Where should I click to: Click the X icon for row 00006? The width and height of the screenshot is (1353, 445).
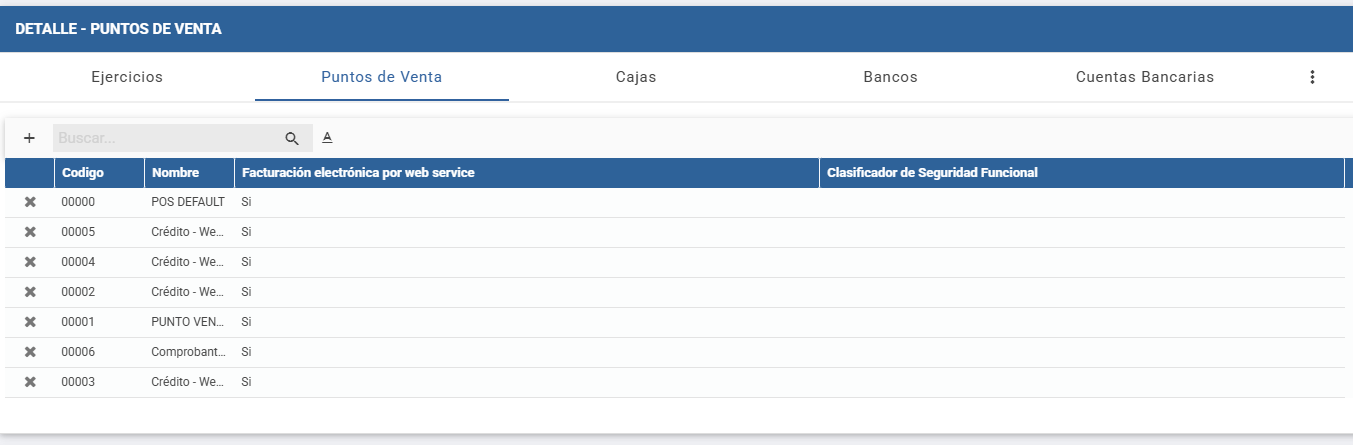(30, 352)
